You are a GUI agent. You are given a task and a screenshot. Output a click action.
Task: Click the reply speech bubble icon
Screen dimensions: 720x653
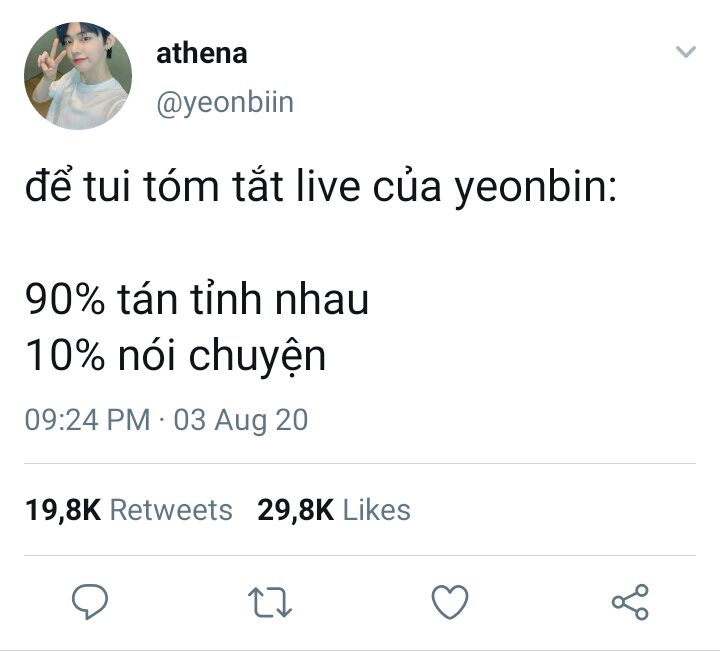[x=90, y=601]
